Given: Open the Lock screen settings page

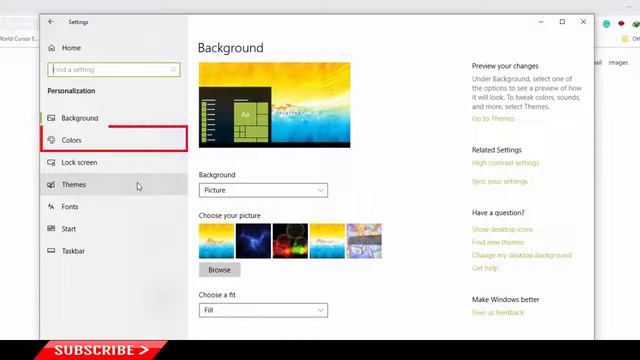Looking at the screenshot, I should [x=114, y=162].
